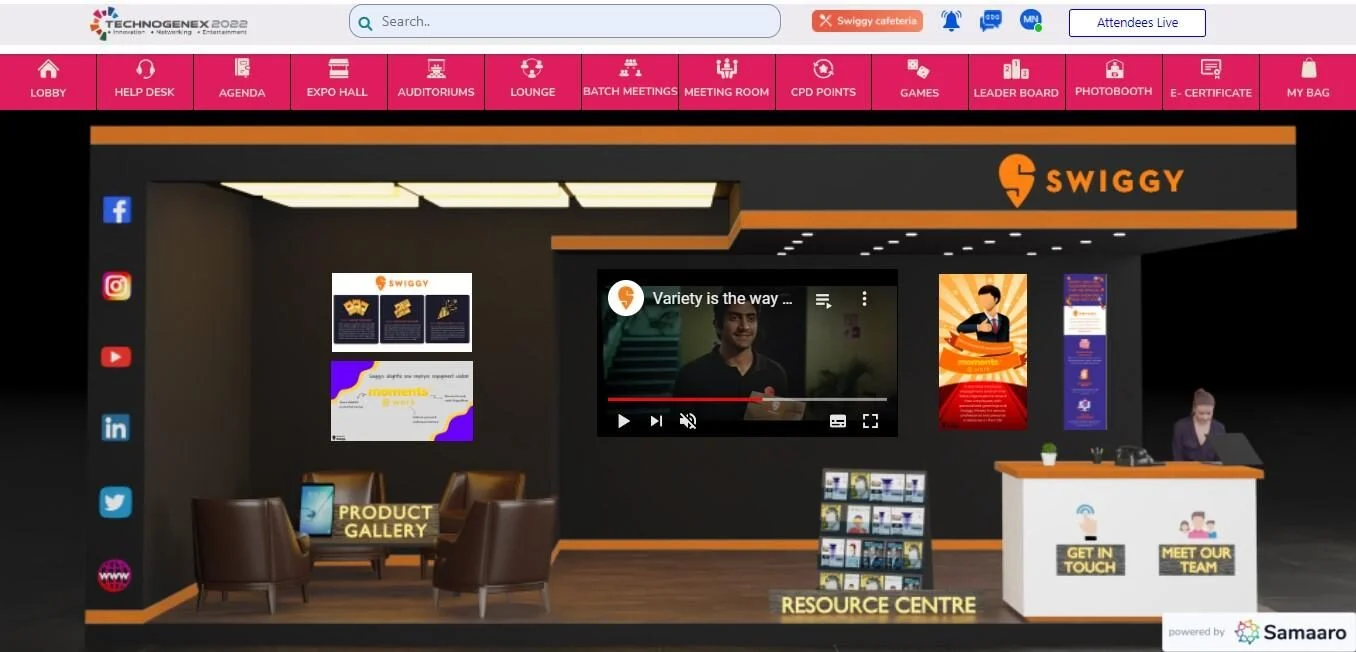Open the Games section

919,80
